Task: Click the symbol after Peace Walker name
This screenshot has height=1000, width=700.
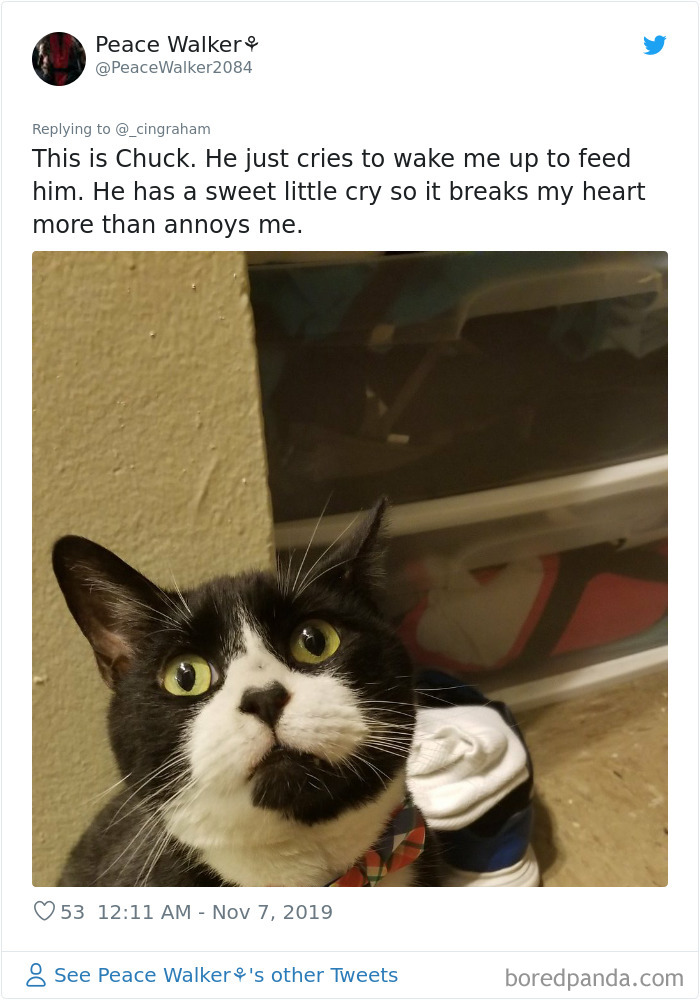Action: (251, 44)
